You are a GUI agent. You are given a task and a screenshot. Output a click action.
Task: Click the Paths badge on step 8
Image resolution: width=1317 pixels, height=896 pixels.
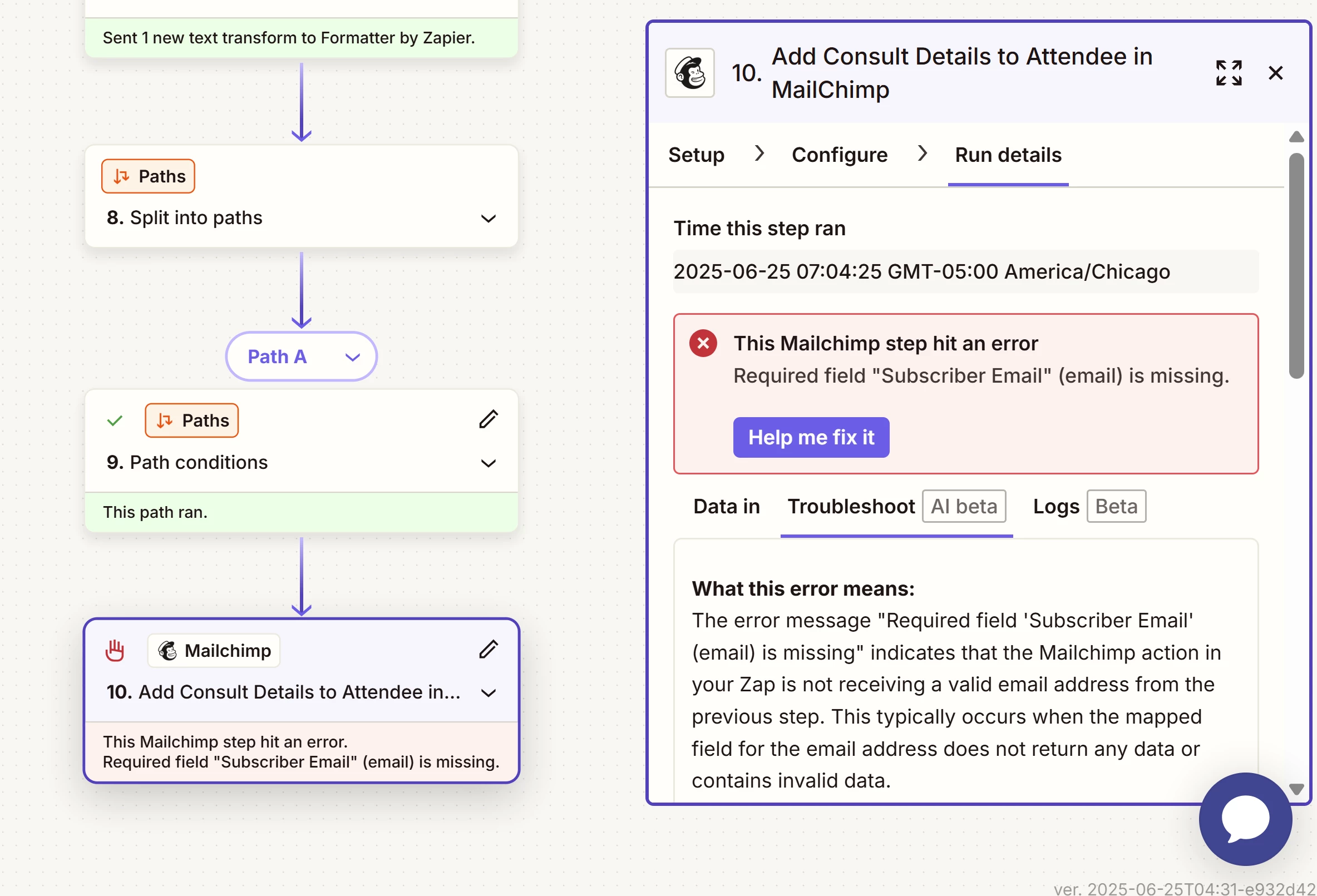(149, 176)
